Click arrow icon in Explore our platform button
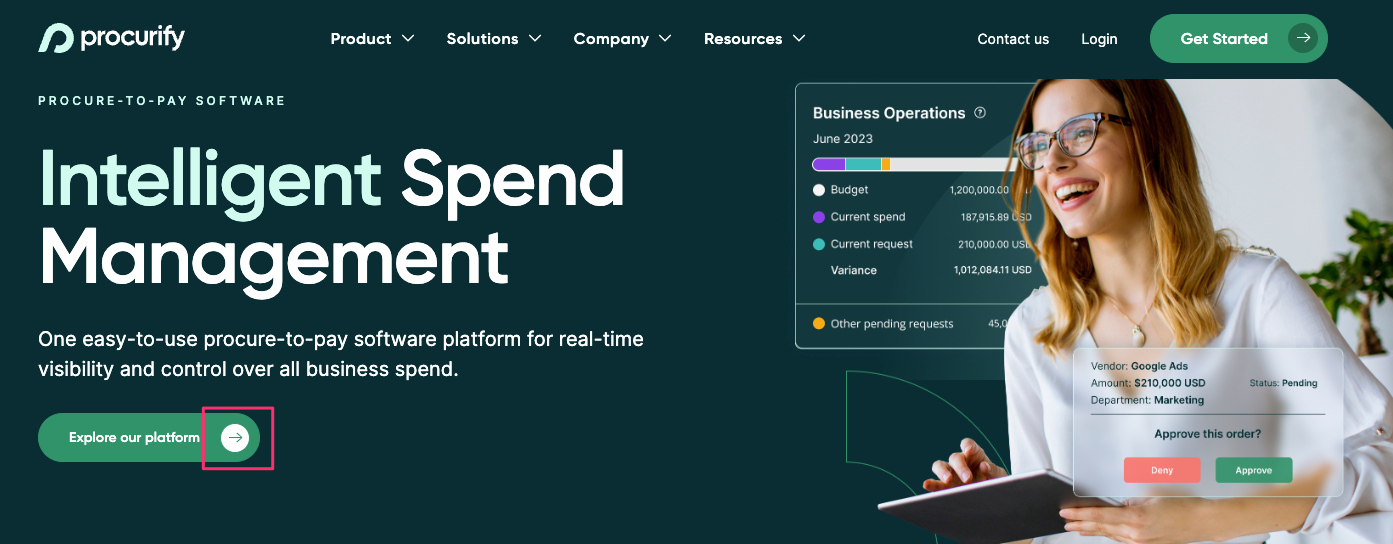The height and width of the screenshot is (544, 1393). pyautogui.click(x=235, y=437)
